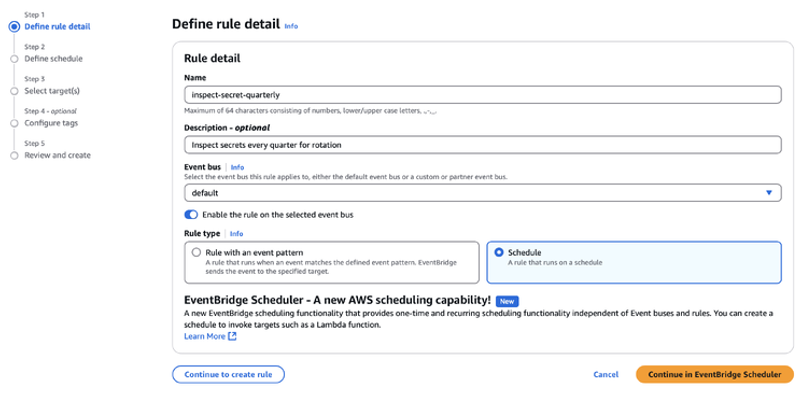Click the Configure tags step label
Image resolution: width=800 pixels, height=394 pixels.
pyautogui.click(x=51, y=123)
